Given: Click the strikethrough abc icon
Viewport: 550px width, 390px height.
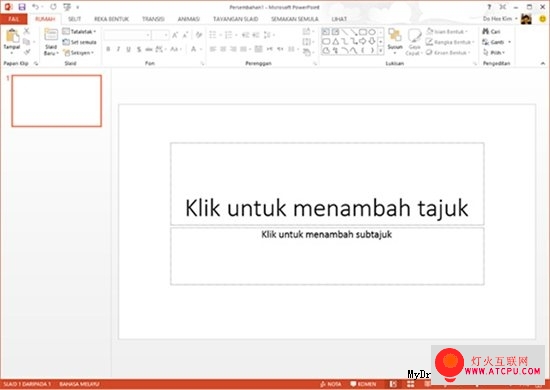Looking at the screenshot, I should pos(149,49).
